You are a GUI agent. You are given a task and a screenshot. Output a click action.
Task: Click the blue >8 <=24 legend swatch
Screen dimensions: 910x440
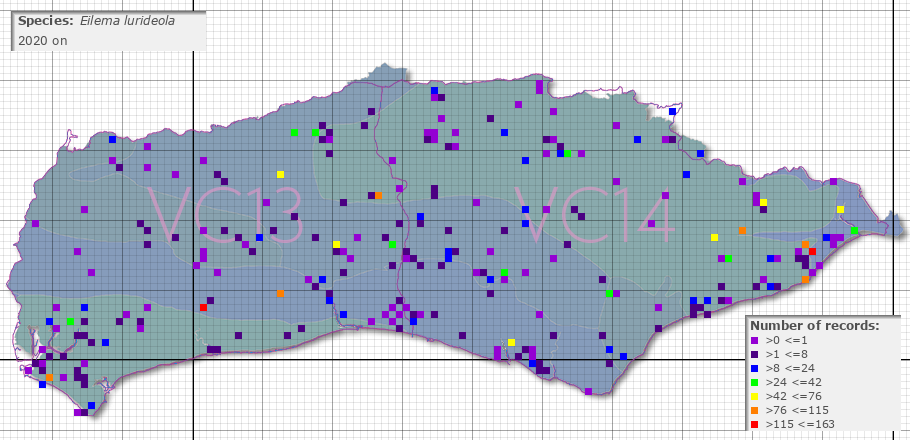tap(754, 369)
